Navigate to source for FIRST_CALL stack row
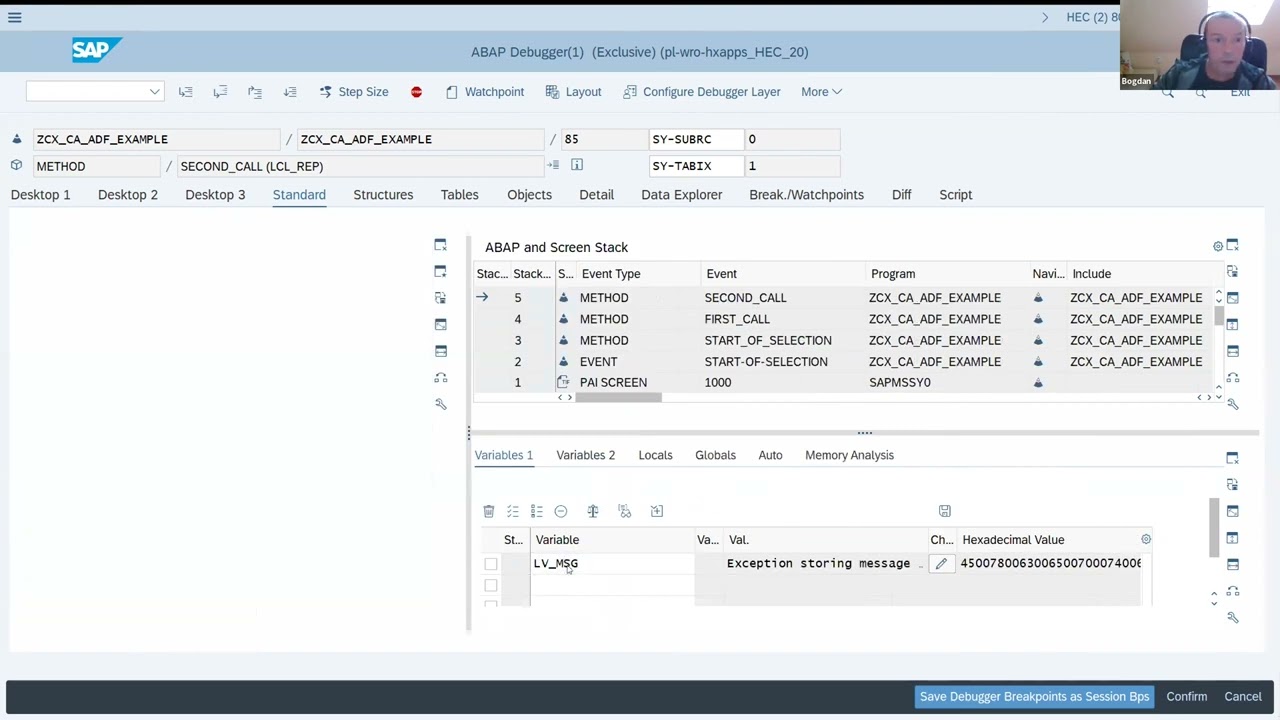The width and height of the screenshot is (1280, 720). [x=1038, y=319]
